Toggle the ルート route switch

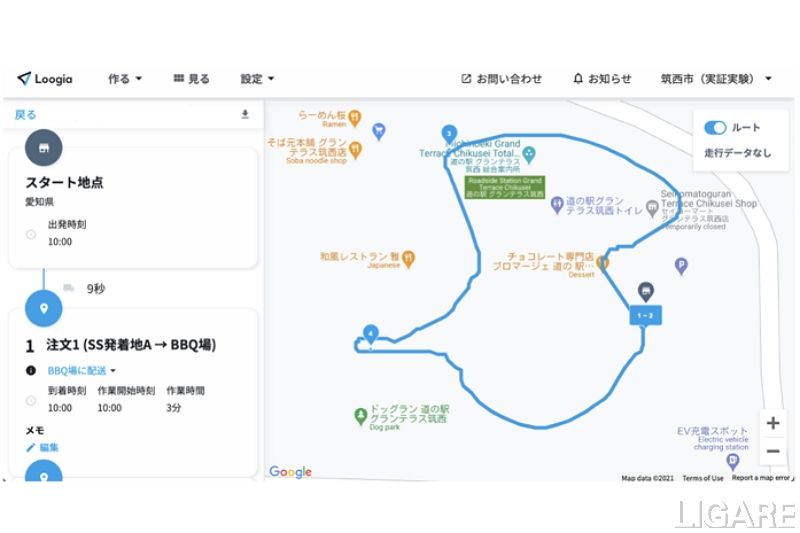(x=715, y=128)
